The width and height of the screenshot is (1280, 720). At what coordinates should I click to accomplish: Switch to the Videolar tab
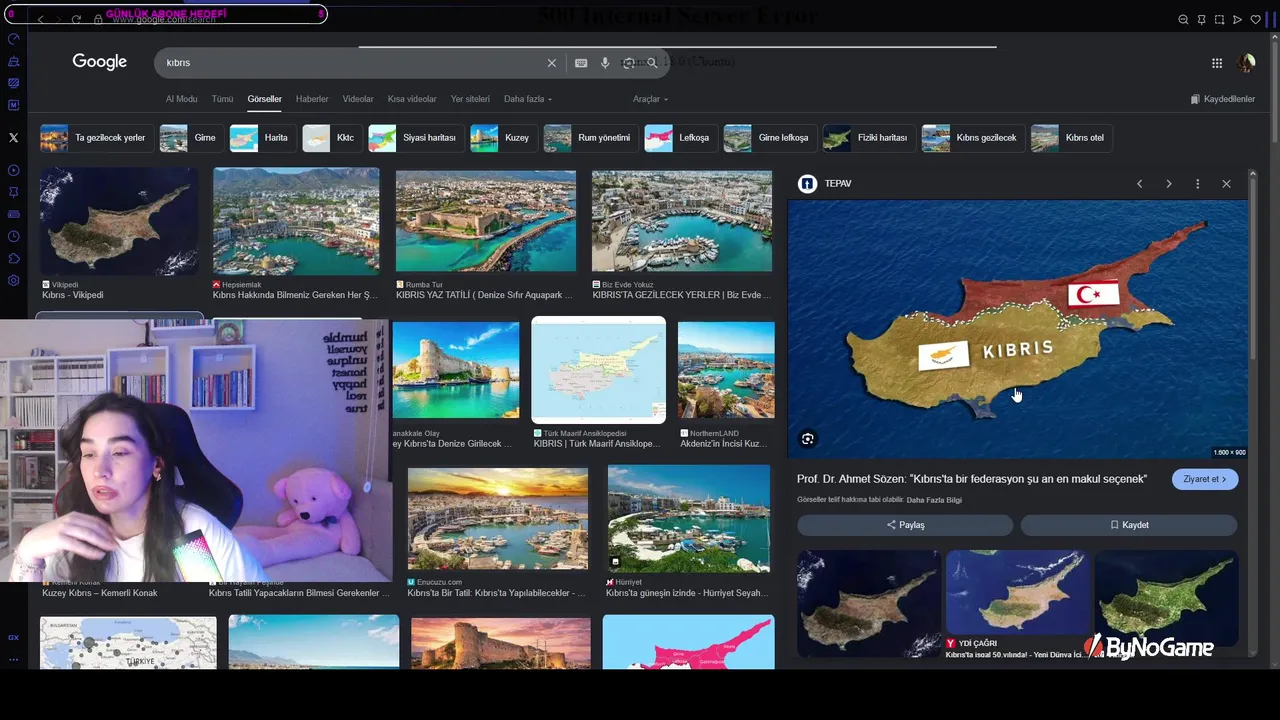point(358,99)
